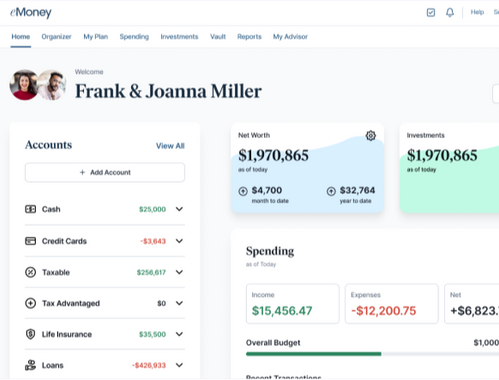
Task: Click the Taxable account icon
Action: tap(30, 272)
